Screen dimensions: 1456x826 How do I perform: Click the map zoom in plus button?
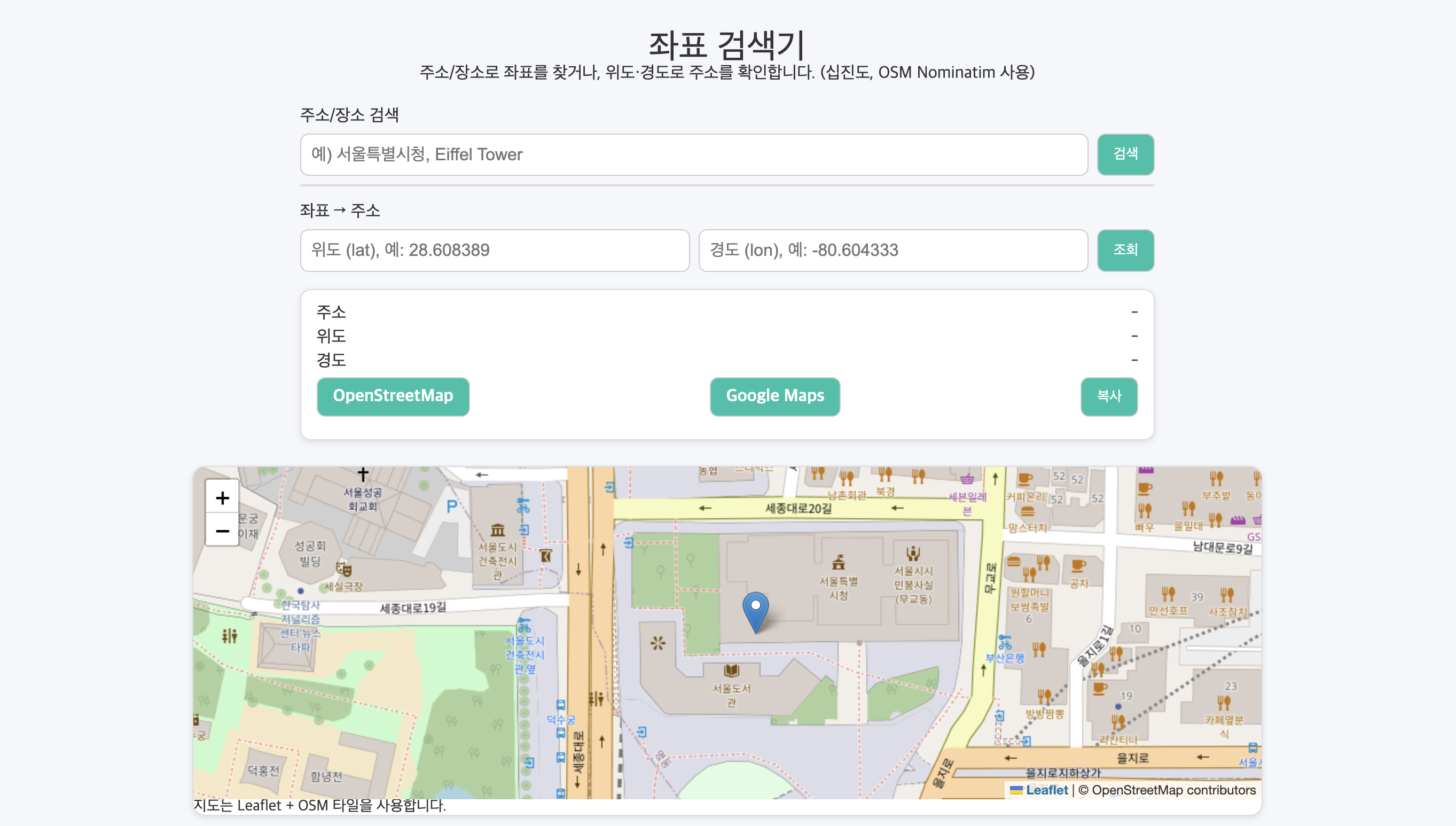[222, 497]
